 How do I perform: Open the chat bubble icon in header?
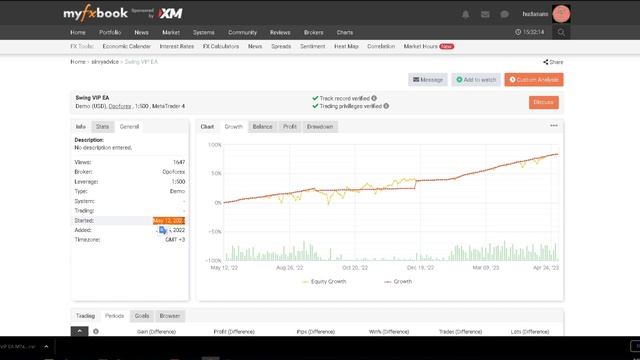(x=504, y=14)
